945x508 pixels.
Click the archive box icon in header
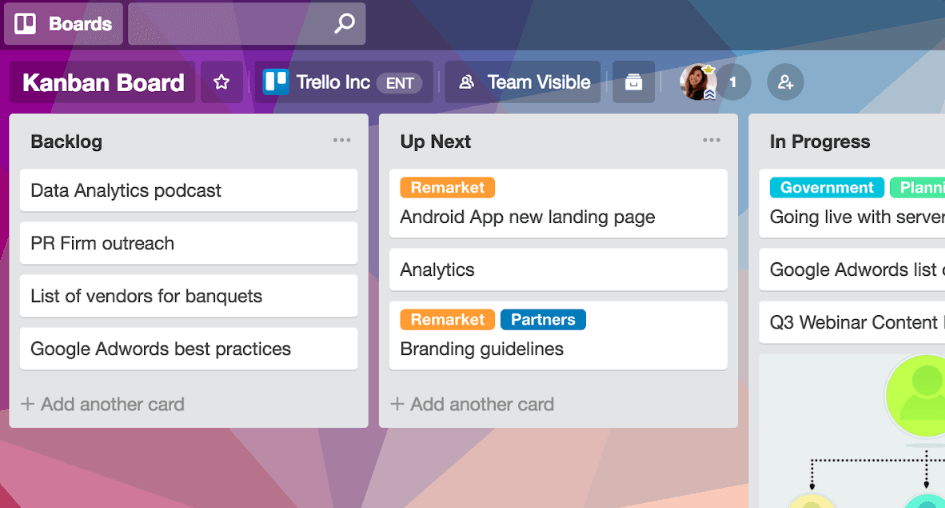pos(633,82)
